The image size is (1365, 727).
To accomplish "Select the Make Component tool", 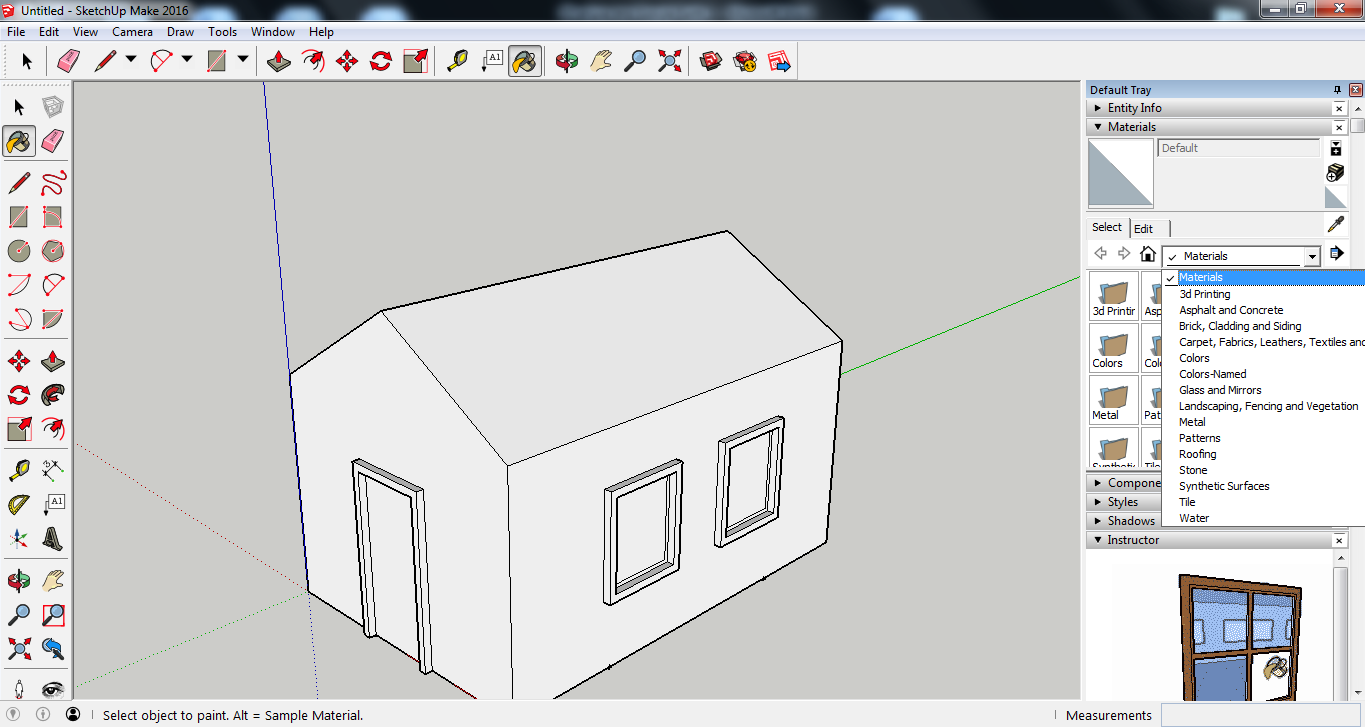I will coord(53,108).
